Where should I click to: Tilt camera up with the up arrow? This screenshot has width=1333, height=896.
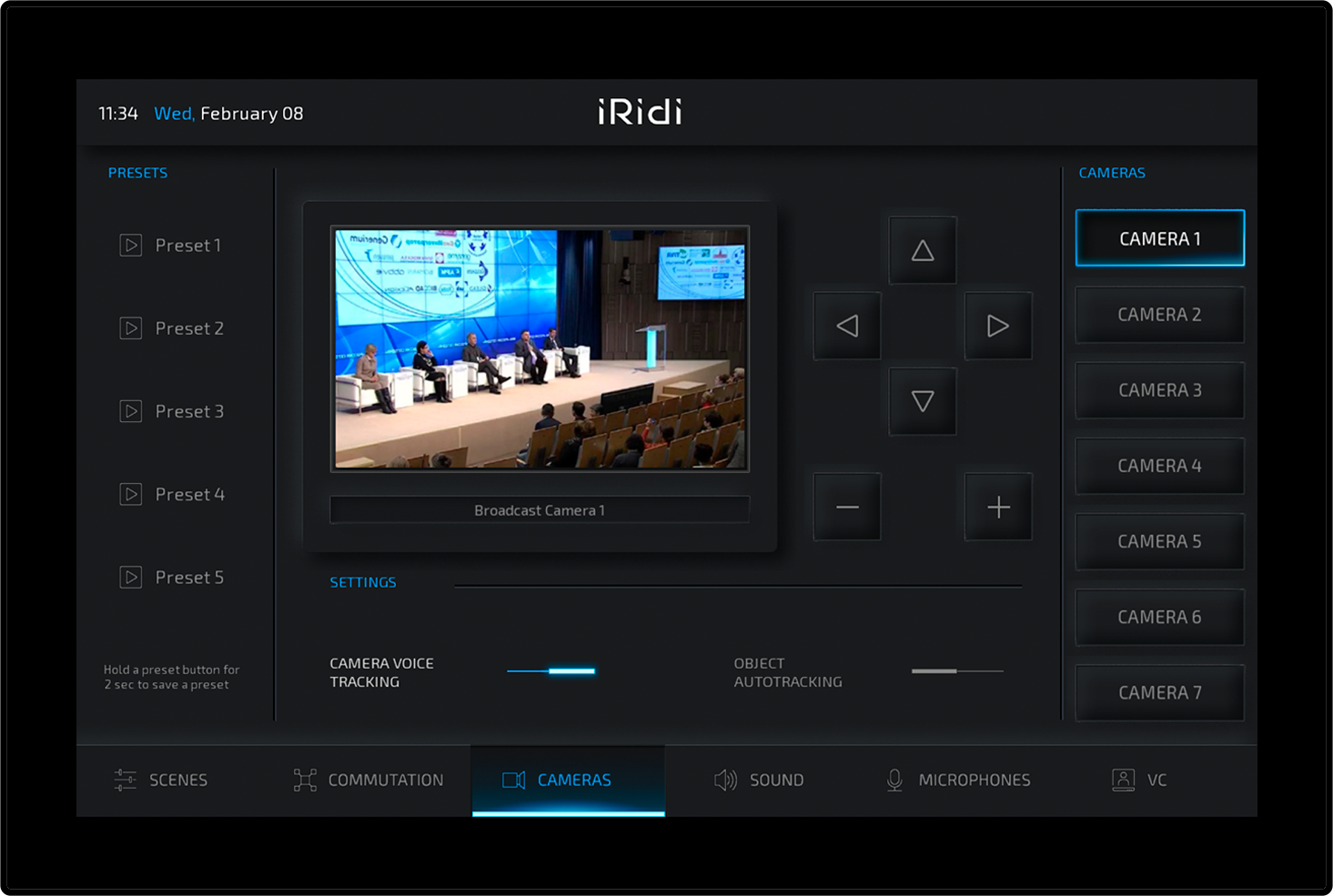coord(923,250)
